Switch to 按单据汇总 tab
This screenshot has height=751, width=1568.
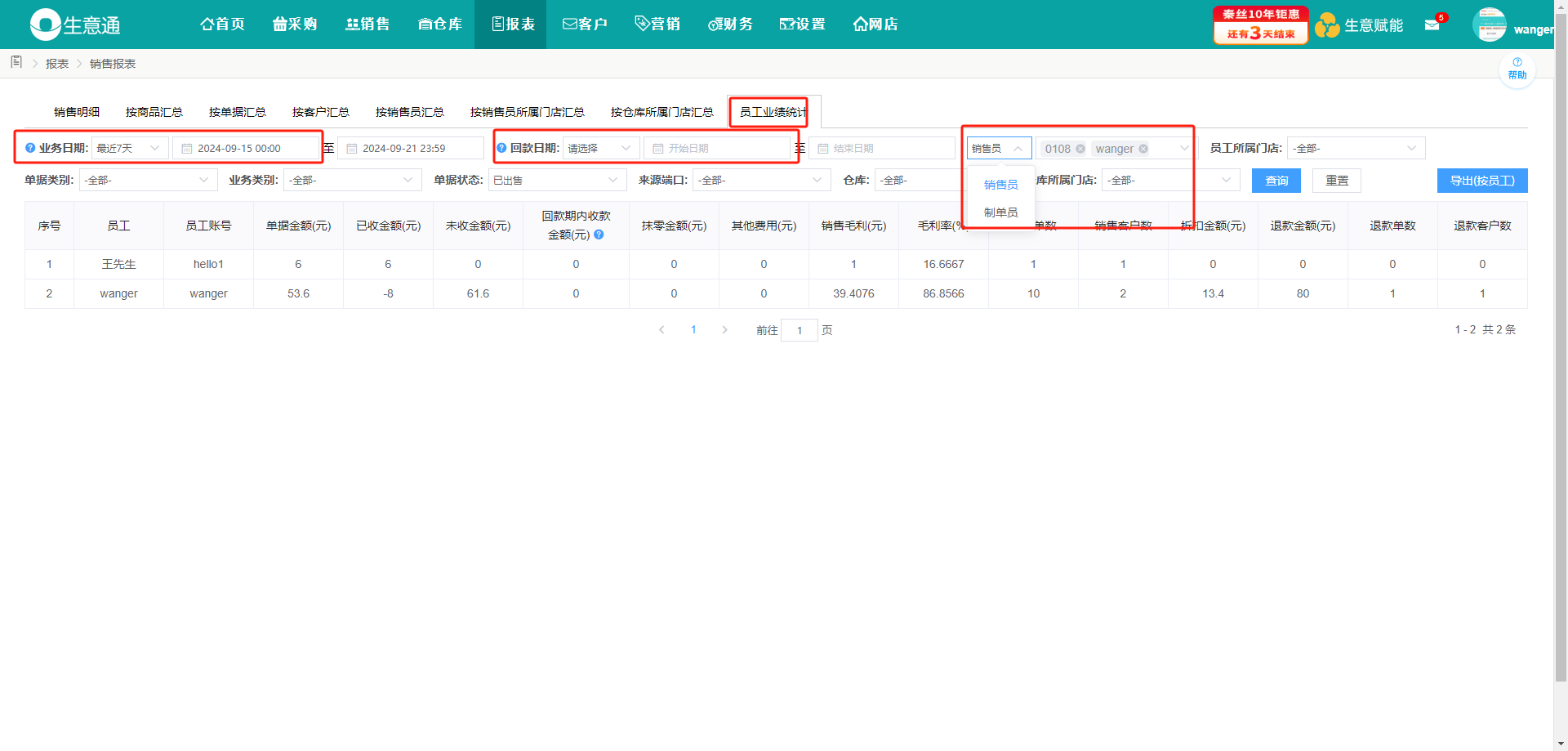click(238, 112)
